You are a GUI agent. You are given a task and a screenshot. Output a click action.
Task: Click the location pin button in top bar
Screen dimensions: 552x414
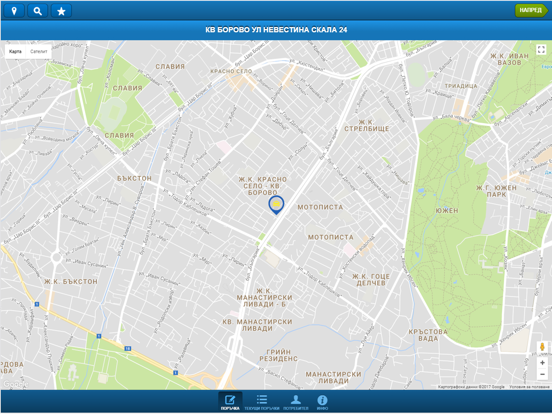click(x=14, y=11)
